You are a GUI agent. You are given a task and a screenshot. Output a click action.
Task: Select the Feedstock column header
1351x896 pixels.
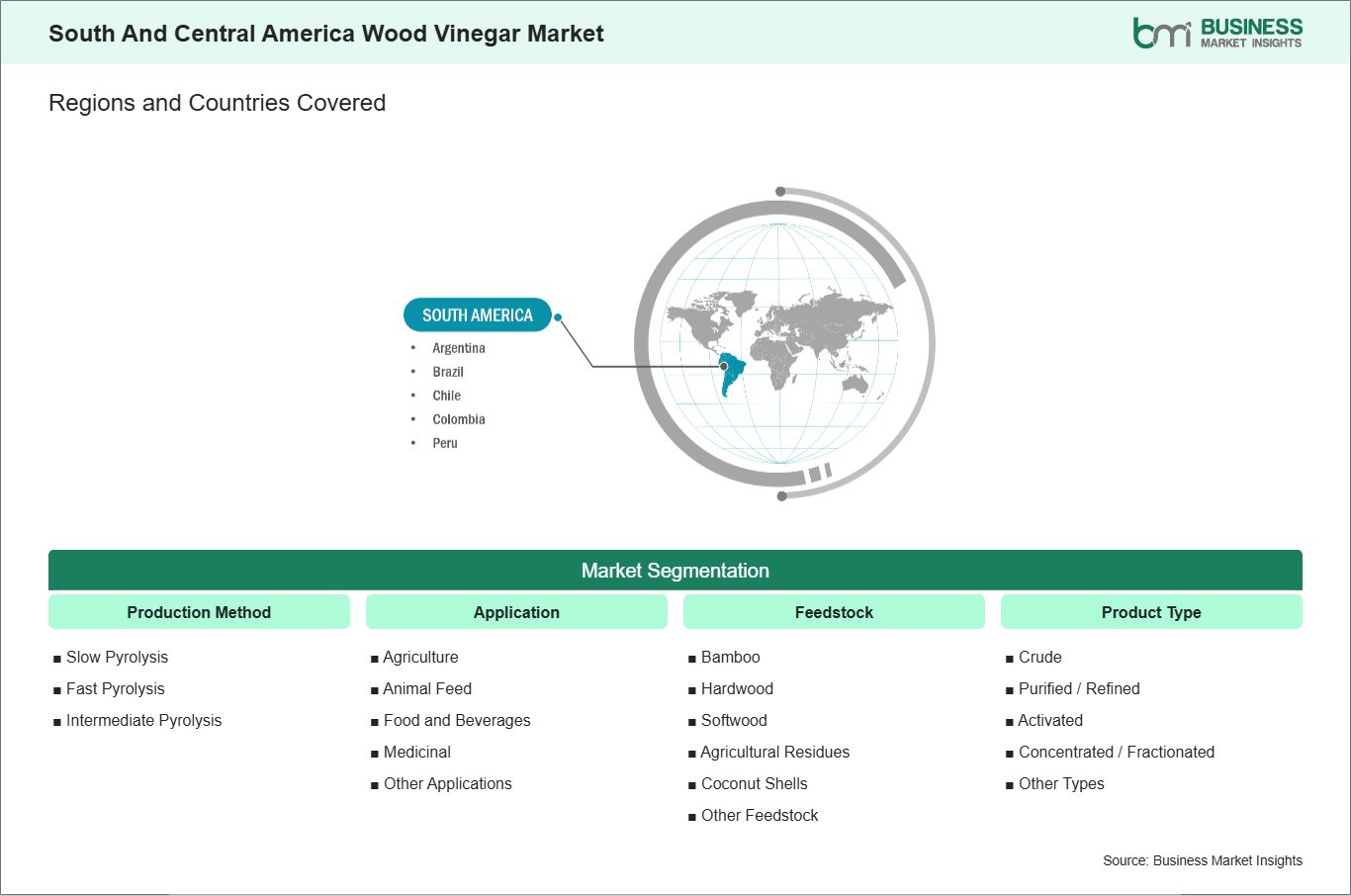click(x=834, y=612)
